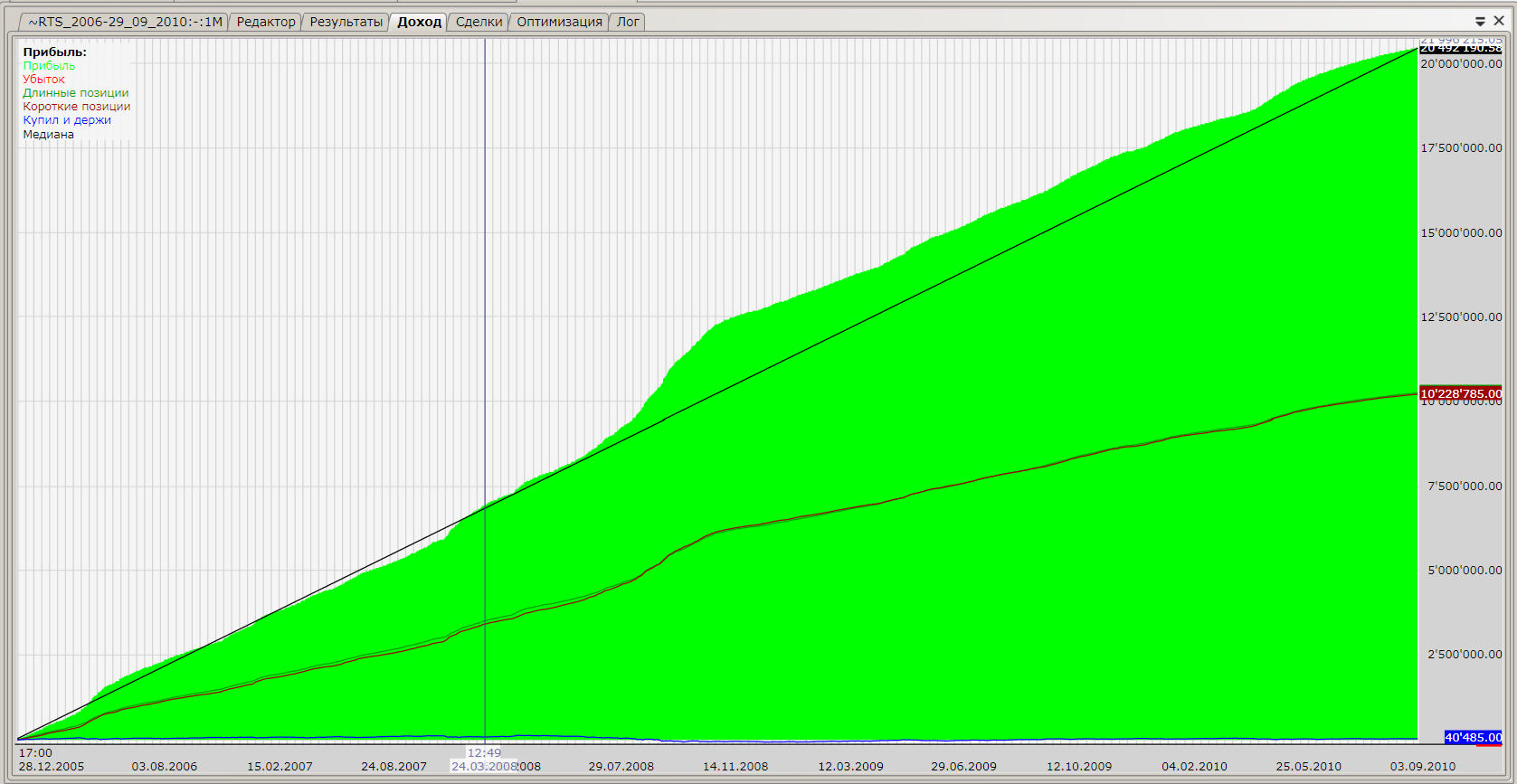Viewport: 1517px width, 784px height.
Task: Click the 14.11.2008 date label
Action: (x=735, y=767)
